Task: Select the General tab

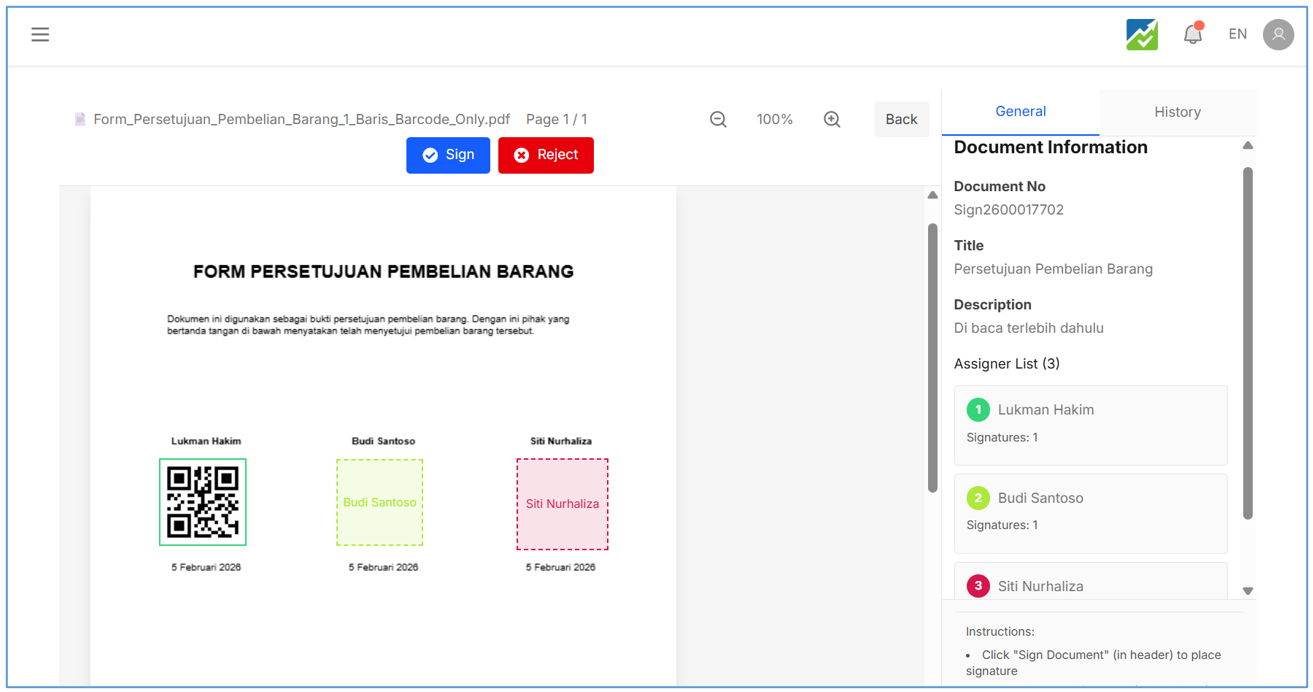Action: [x=1020, y=112]
